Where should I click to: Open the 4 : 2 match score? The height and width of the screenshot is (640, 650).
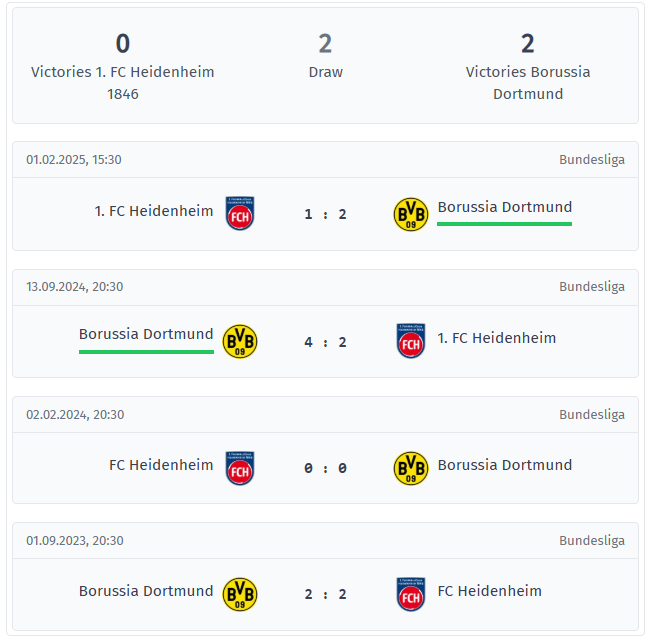(x=326, y=342)
